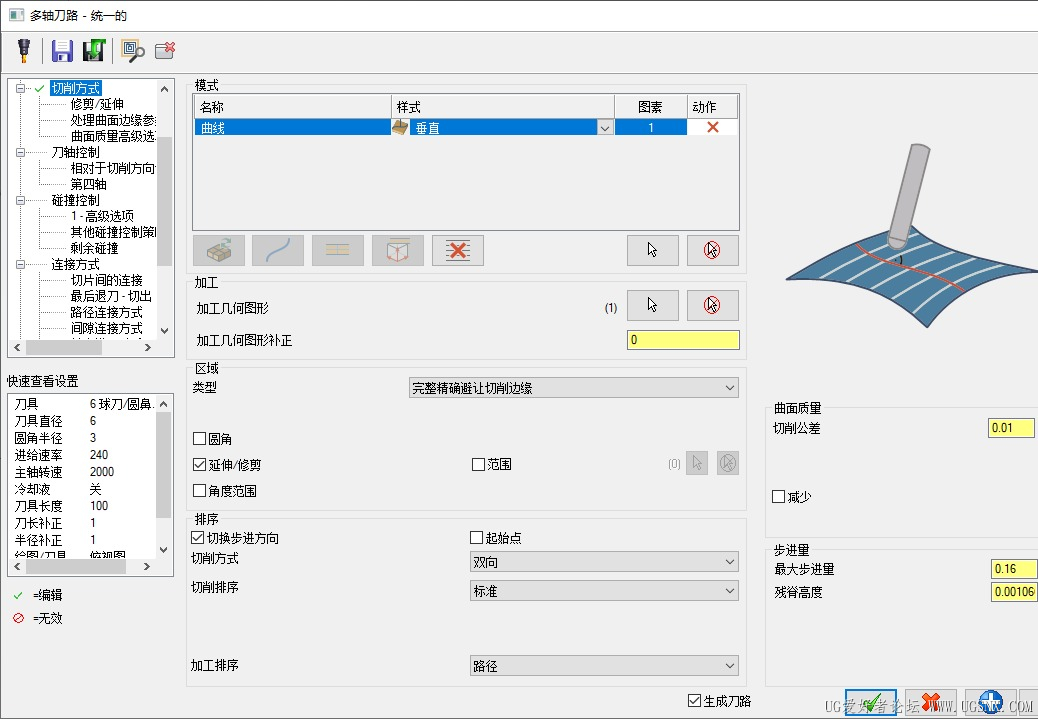Click the greyed select arrow beside 范围
The width and height of the screenshot is (1038, 719).
point(697,463)
